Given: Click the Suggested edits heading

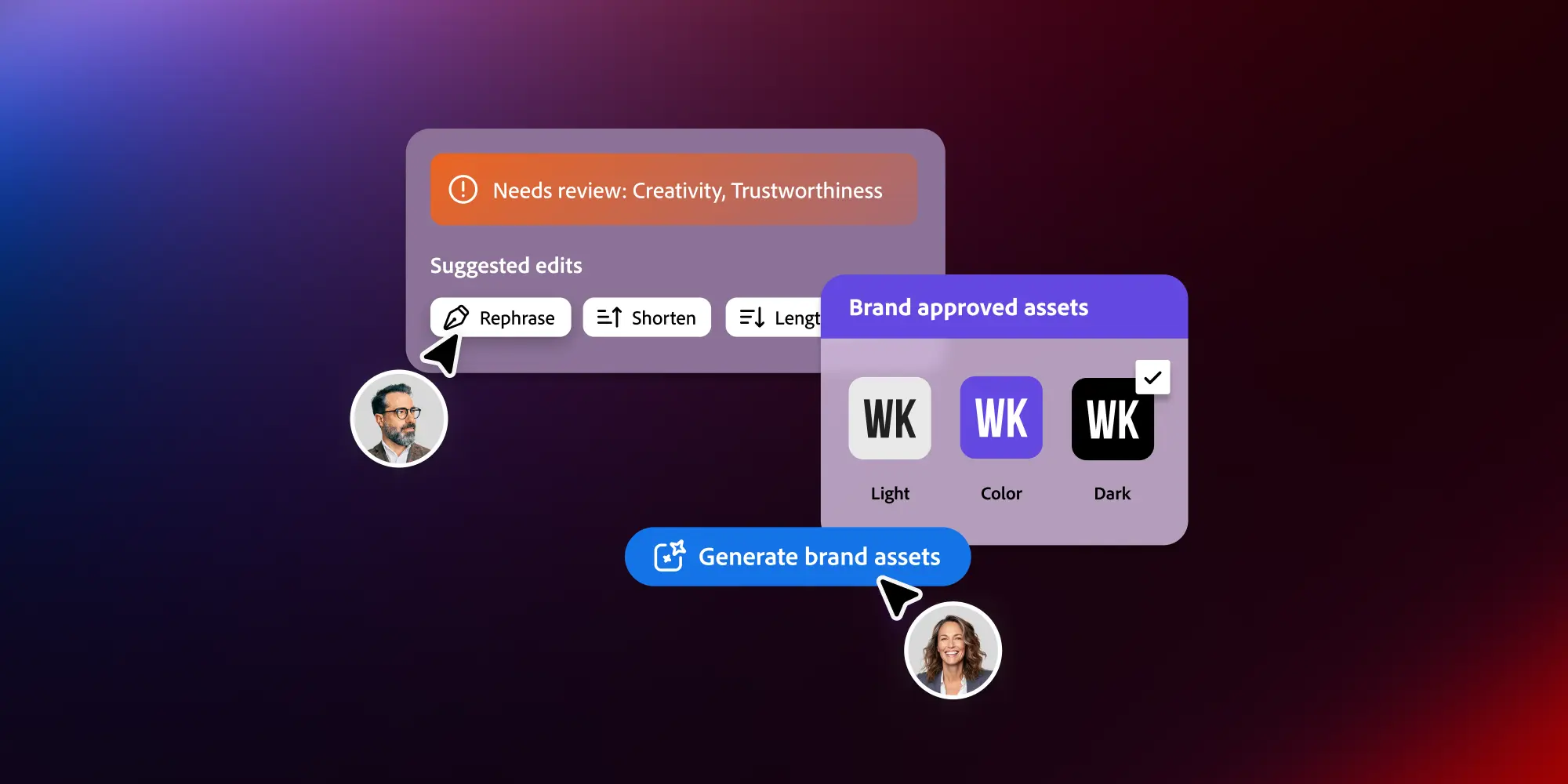Looking at the screenshot, I should [x=506, y=266].
